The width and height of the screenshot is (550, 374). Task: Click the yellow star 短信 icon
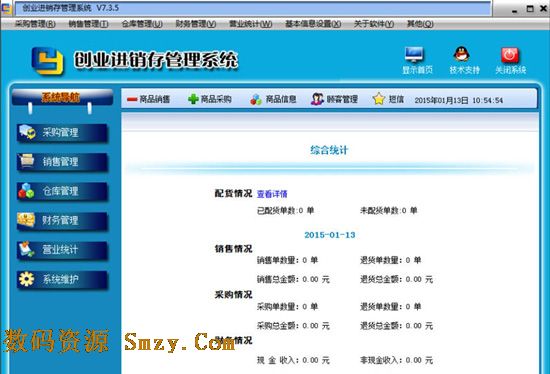pos(379,99)
